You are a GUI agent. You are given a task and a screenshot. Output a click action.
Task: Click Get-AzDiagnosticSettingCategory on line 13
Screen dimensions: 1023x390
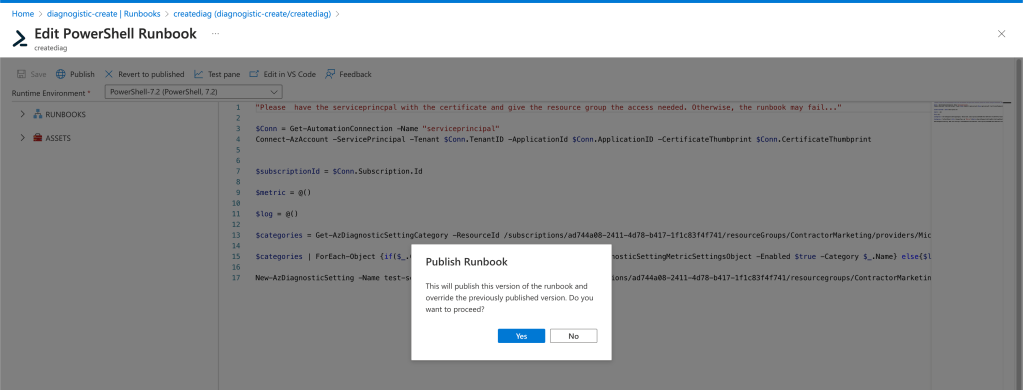[x=382, y=235]
